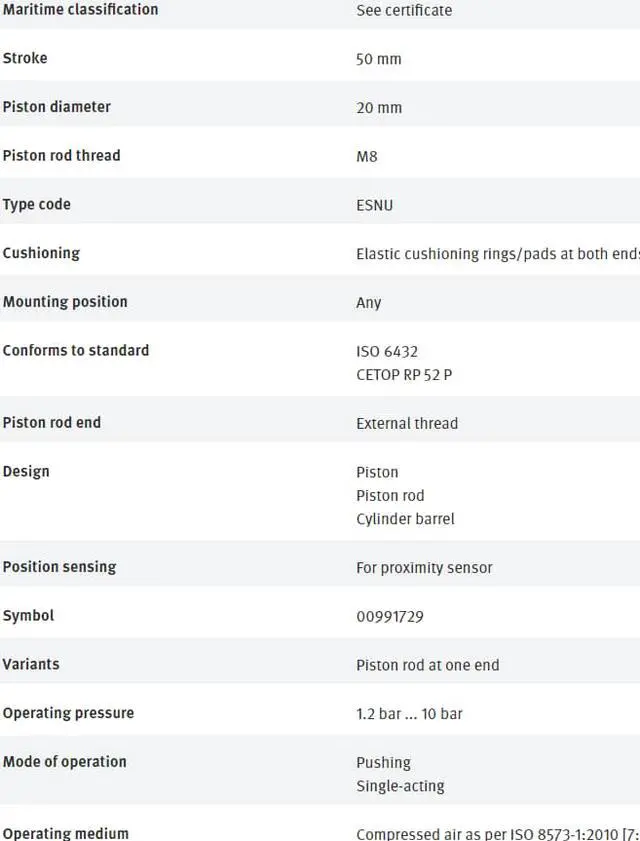This screenshot has height=841, width=640.
Task: Select Piston rod at one end variant
Action: (428, 665)
